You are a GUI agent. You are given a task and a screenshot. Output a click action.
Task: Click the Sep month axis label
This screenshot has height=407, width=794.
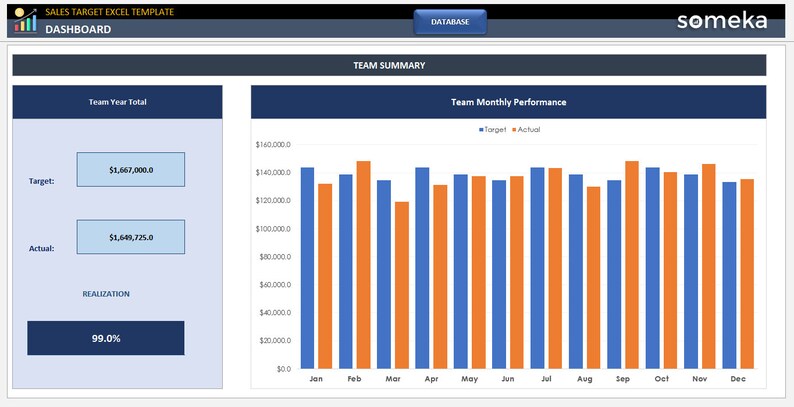(623, 379)
